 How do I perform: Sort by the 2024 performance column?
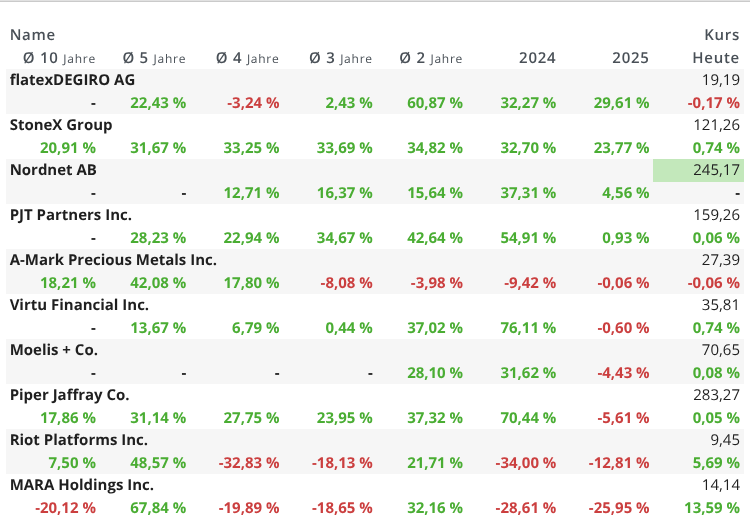[x=537, y=58]
